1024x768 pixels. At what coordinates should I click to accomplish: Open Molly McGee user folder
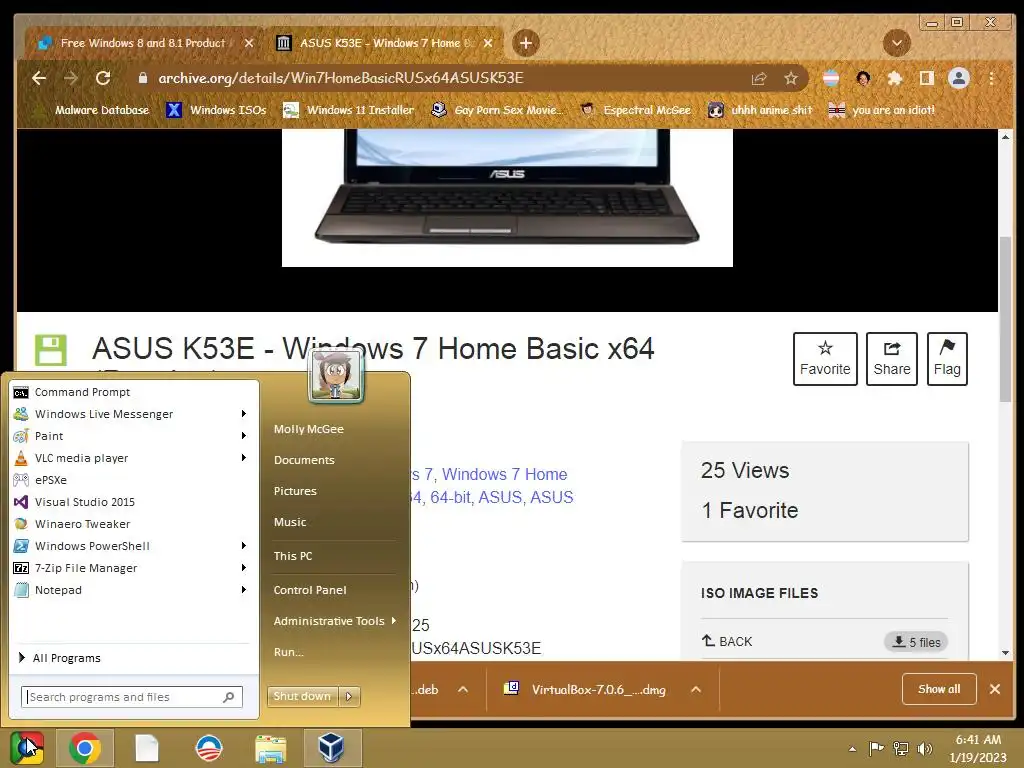[308, 429]
